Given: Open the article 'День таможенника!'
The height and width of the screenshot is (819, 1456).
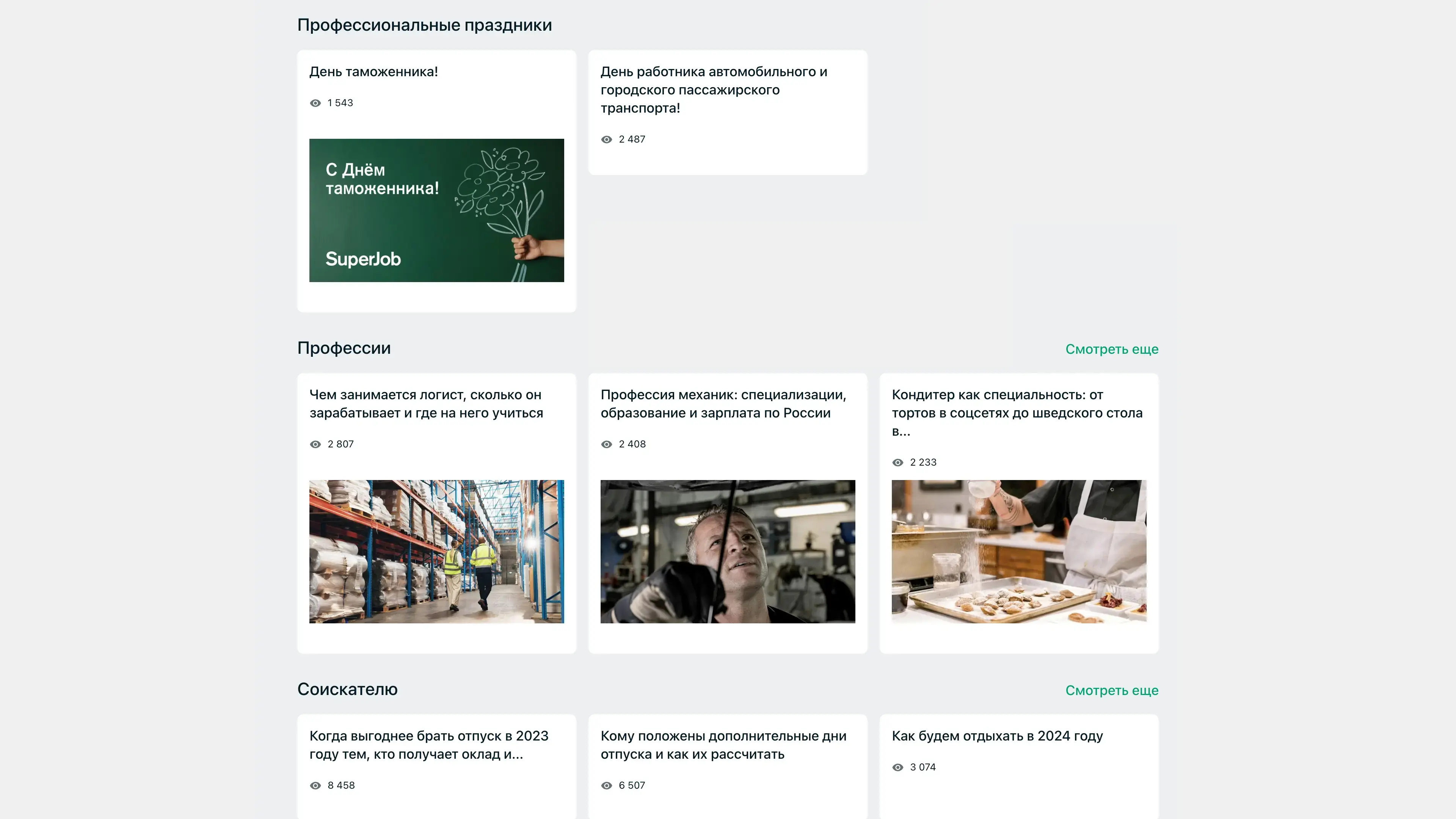Looking at the screenshot, I should tap(373, 72).
